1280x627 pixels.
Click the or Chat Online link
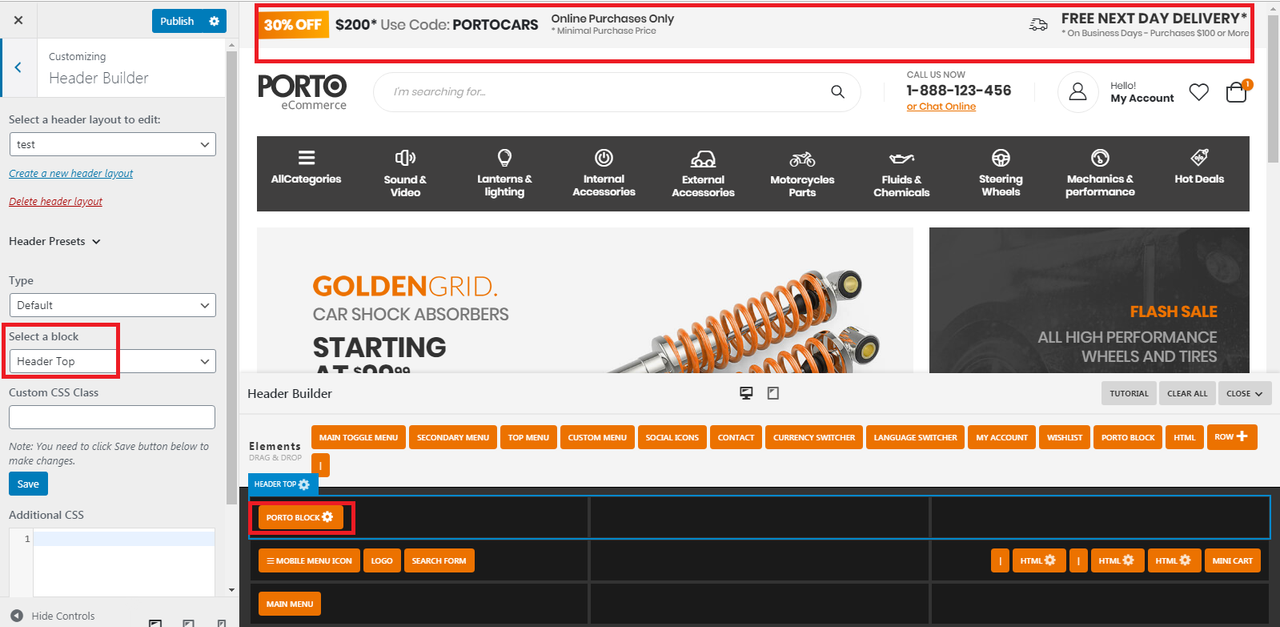[941, 106]
